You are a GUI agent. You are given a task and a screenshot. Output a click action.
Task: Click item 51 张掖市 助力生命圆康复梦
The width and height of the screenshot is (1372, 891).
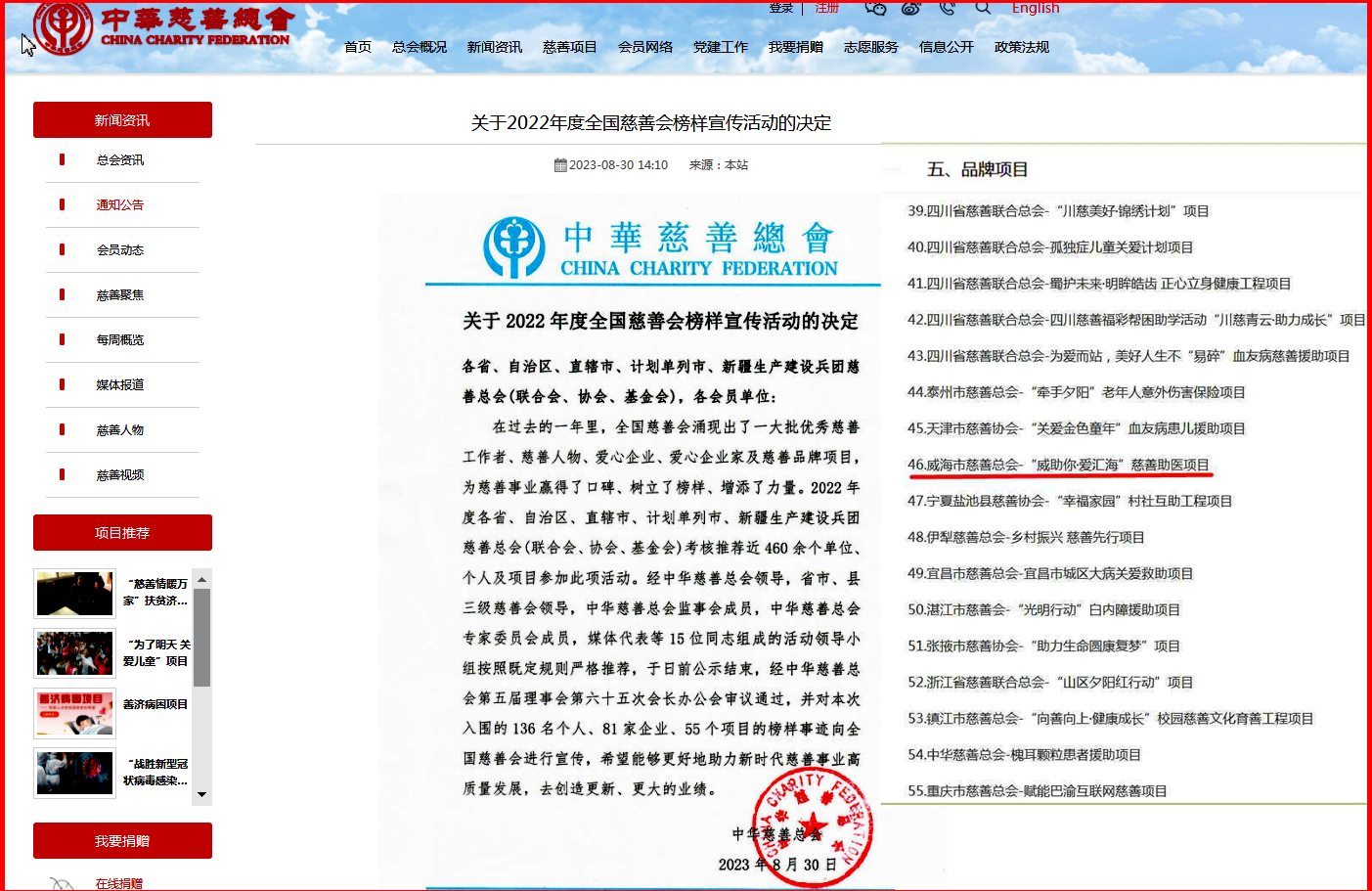click(1043, 646)
